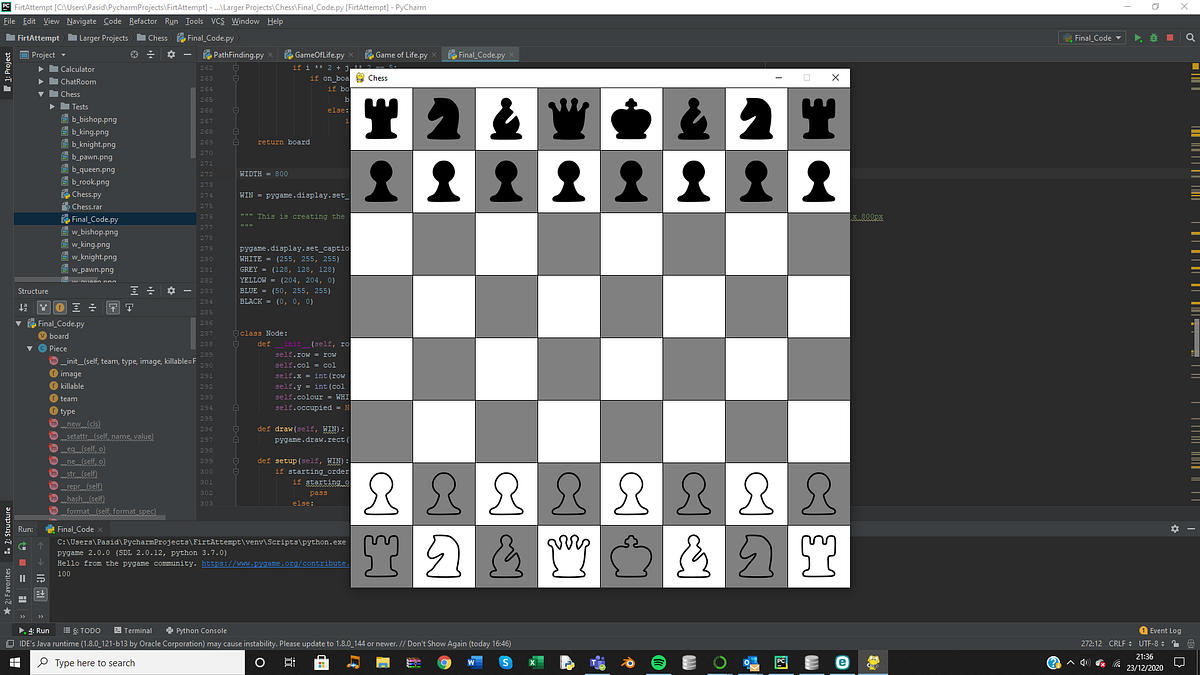Open the Navigate menu

83,20
